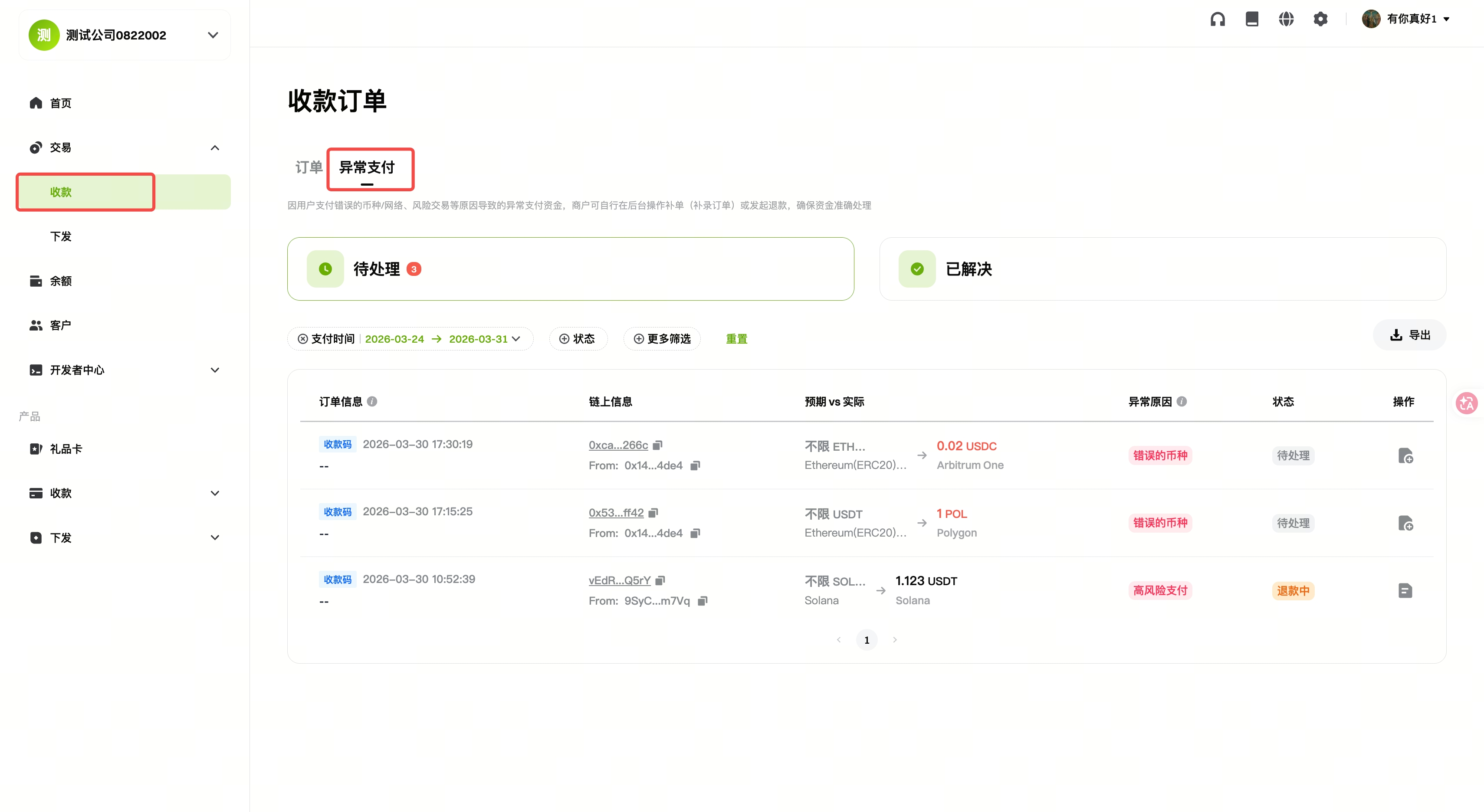Click the headset customer support icon
This screenshot has width=1484, height=812.
tap(1217, 19)
